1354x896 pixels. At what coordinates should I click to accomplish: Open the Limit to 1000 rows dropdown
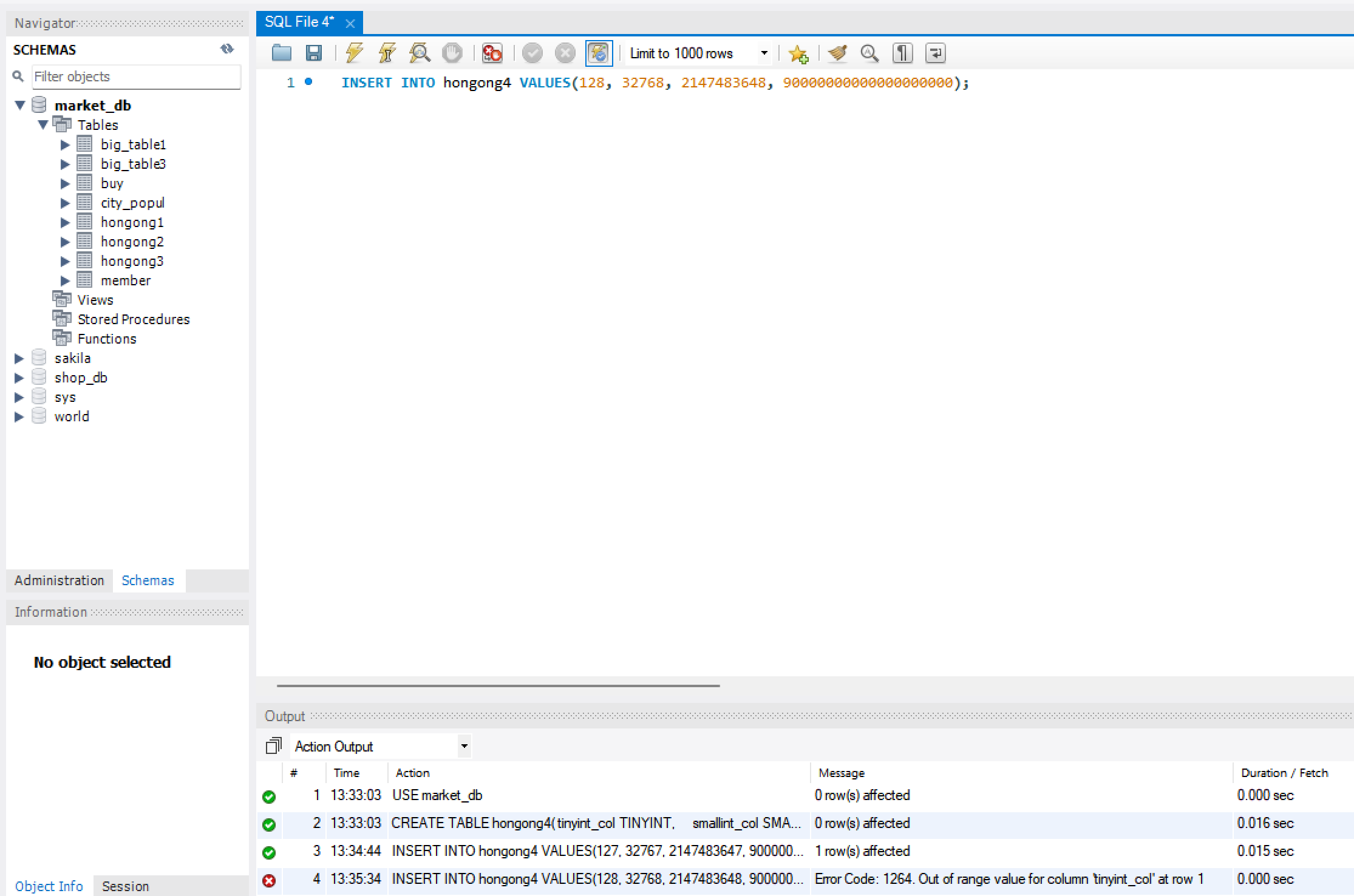(x=764, y=53)
